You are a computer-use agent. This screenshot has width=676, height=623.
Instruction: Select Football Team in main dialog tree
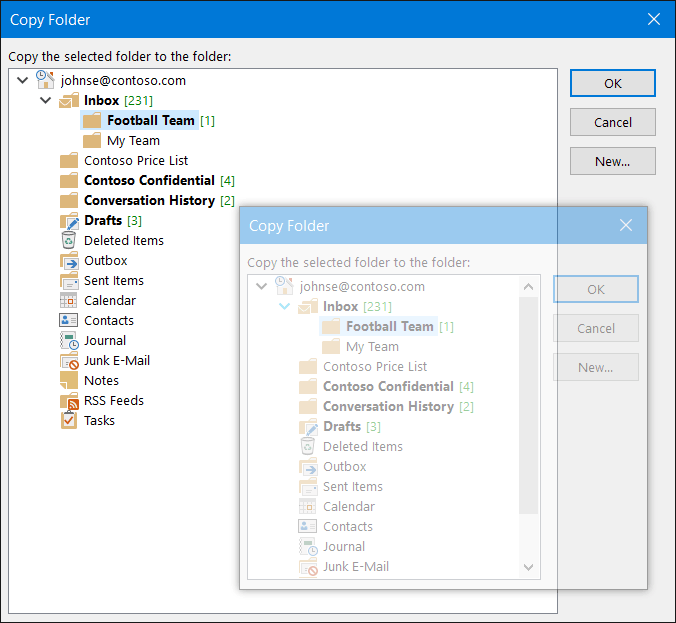[x=150, y=120]
